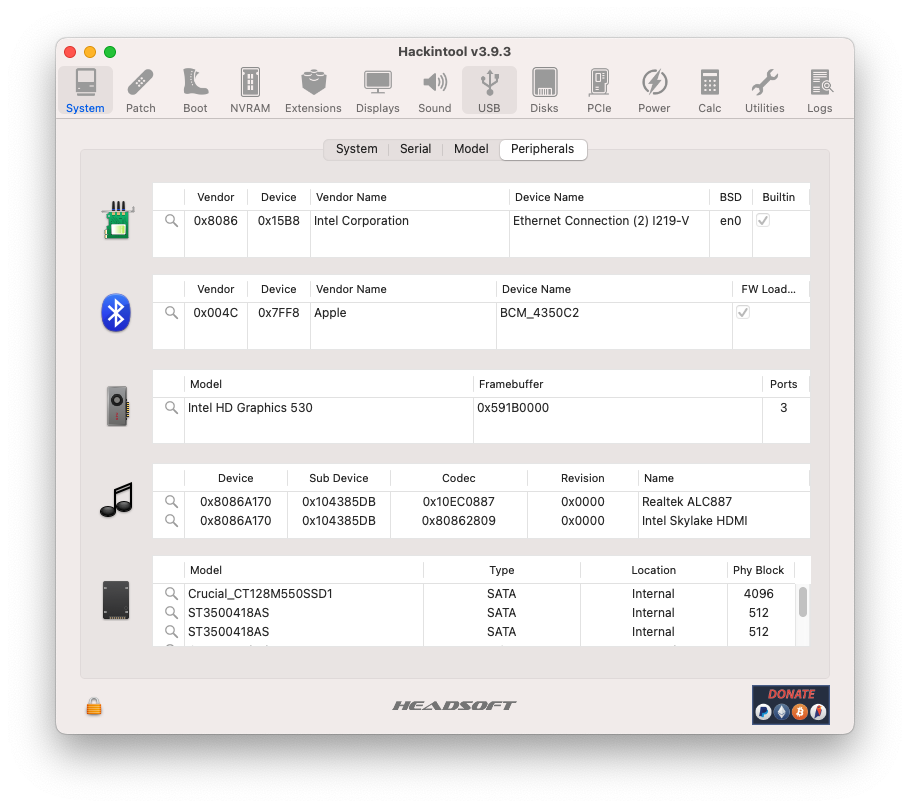
Task: Select the Boot icon in the toolbar
Action: [x=195, y=89]
